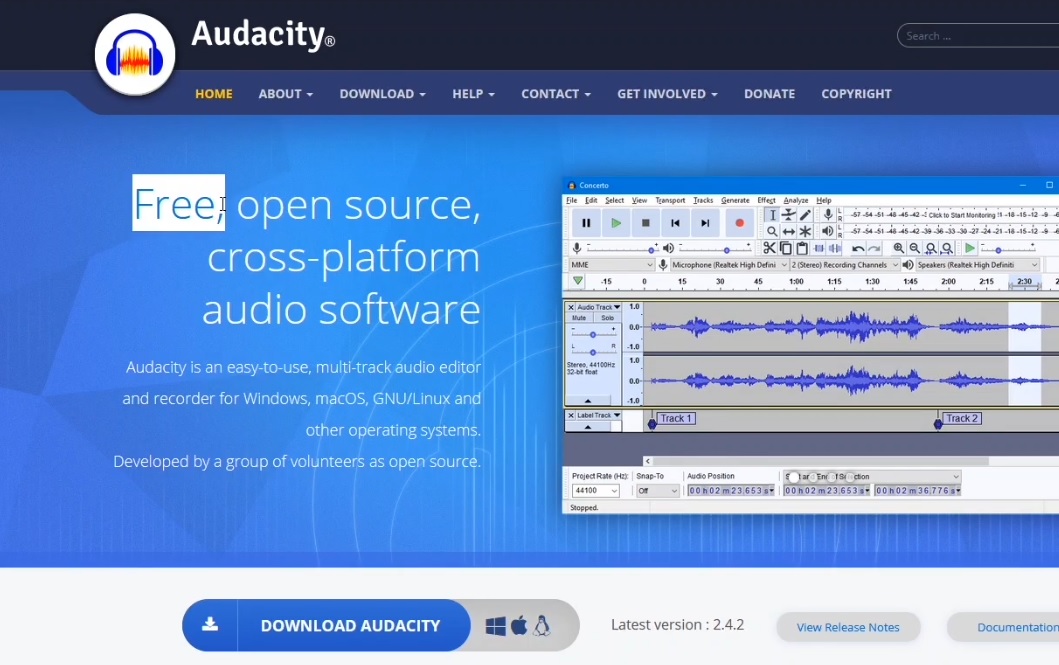This screenshot has width=1059, height=665.
Task: Select the Zoom magnifier tool
Action: 772,232
